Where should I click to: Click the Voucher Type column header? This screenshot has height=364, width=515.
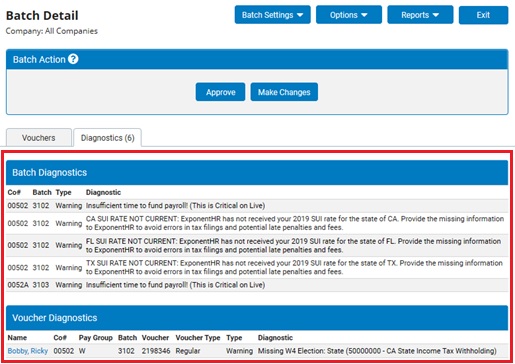coord(198,338)
